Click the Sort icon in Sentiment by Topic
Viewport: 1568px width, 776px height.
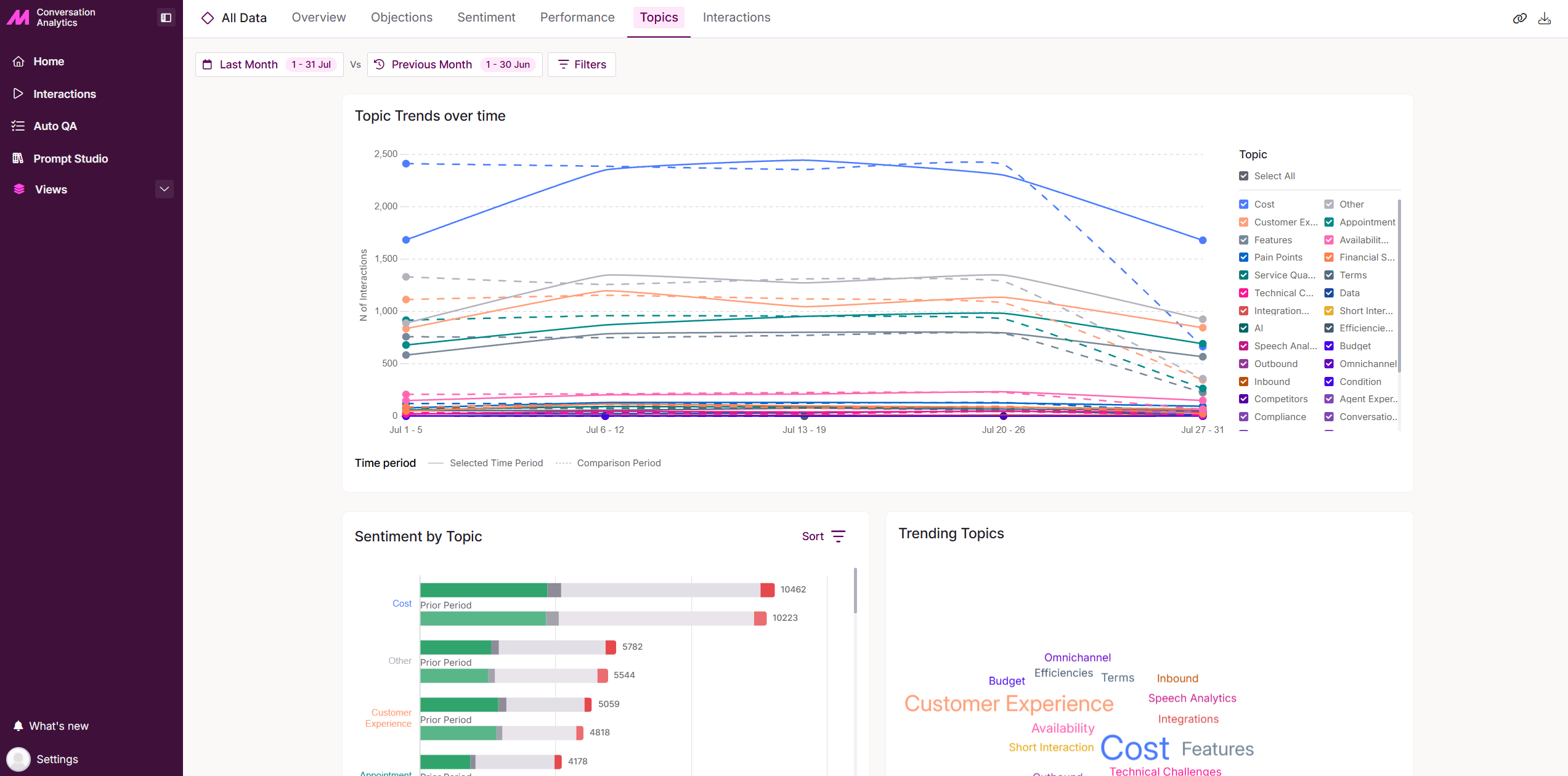[839, 536]
